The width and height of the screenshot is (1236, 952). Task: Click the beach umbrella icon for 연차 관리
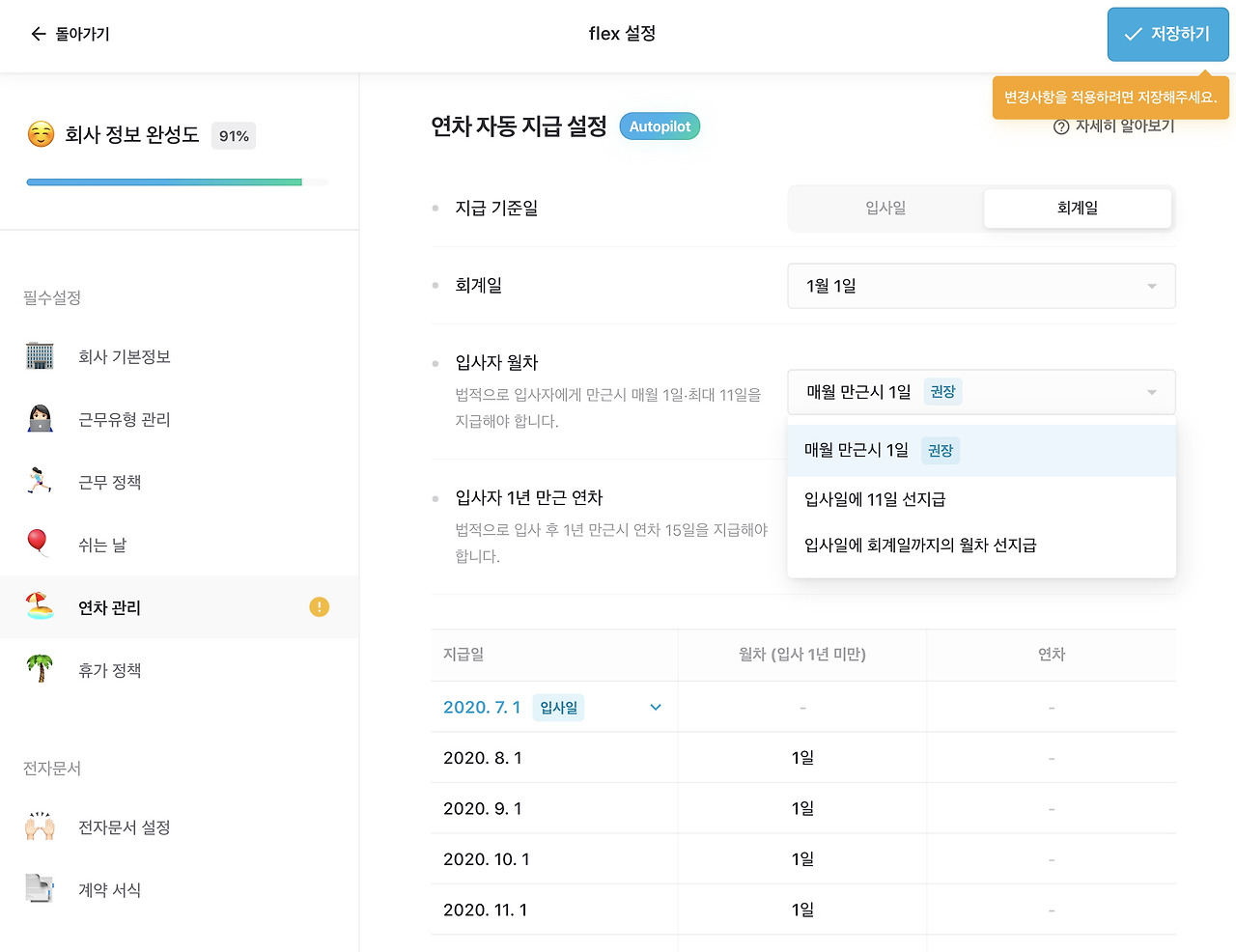[40, 606]
